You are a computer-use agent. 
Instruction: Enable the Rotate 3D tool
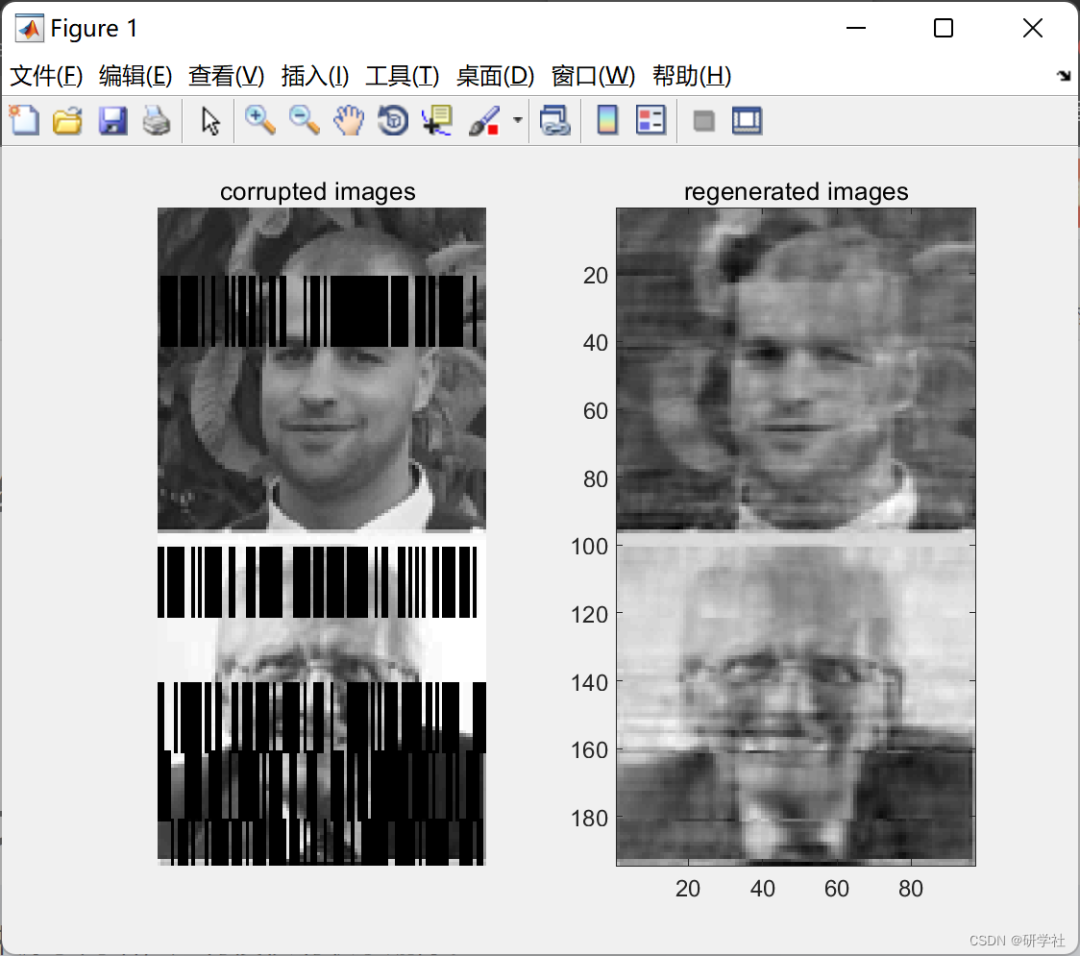pos(393,121)
